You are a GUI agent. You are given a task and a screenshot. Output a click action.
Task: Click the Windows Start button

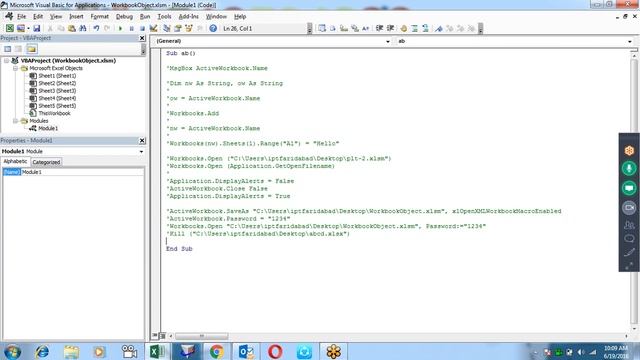click(x=13, y=351)
